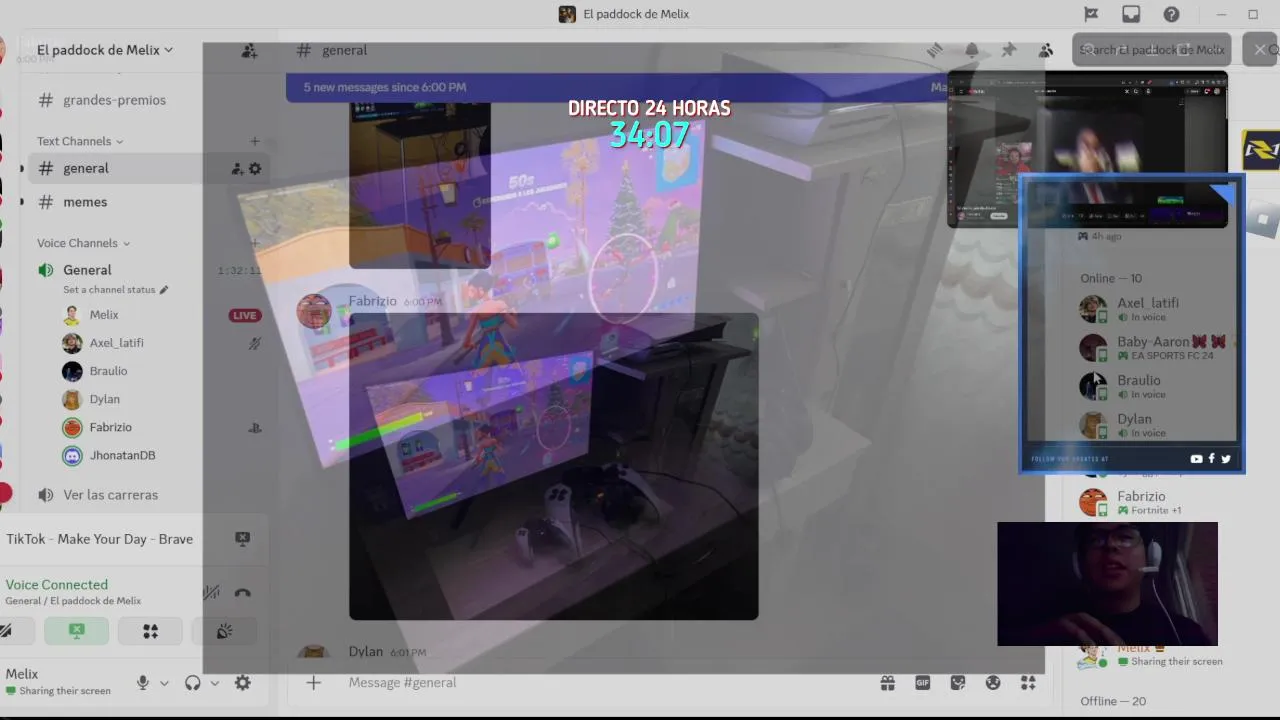Click Baby-Aaron in the Online members list

tap(1155, 348)
